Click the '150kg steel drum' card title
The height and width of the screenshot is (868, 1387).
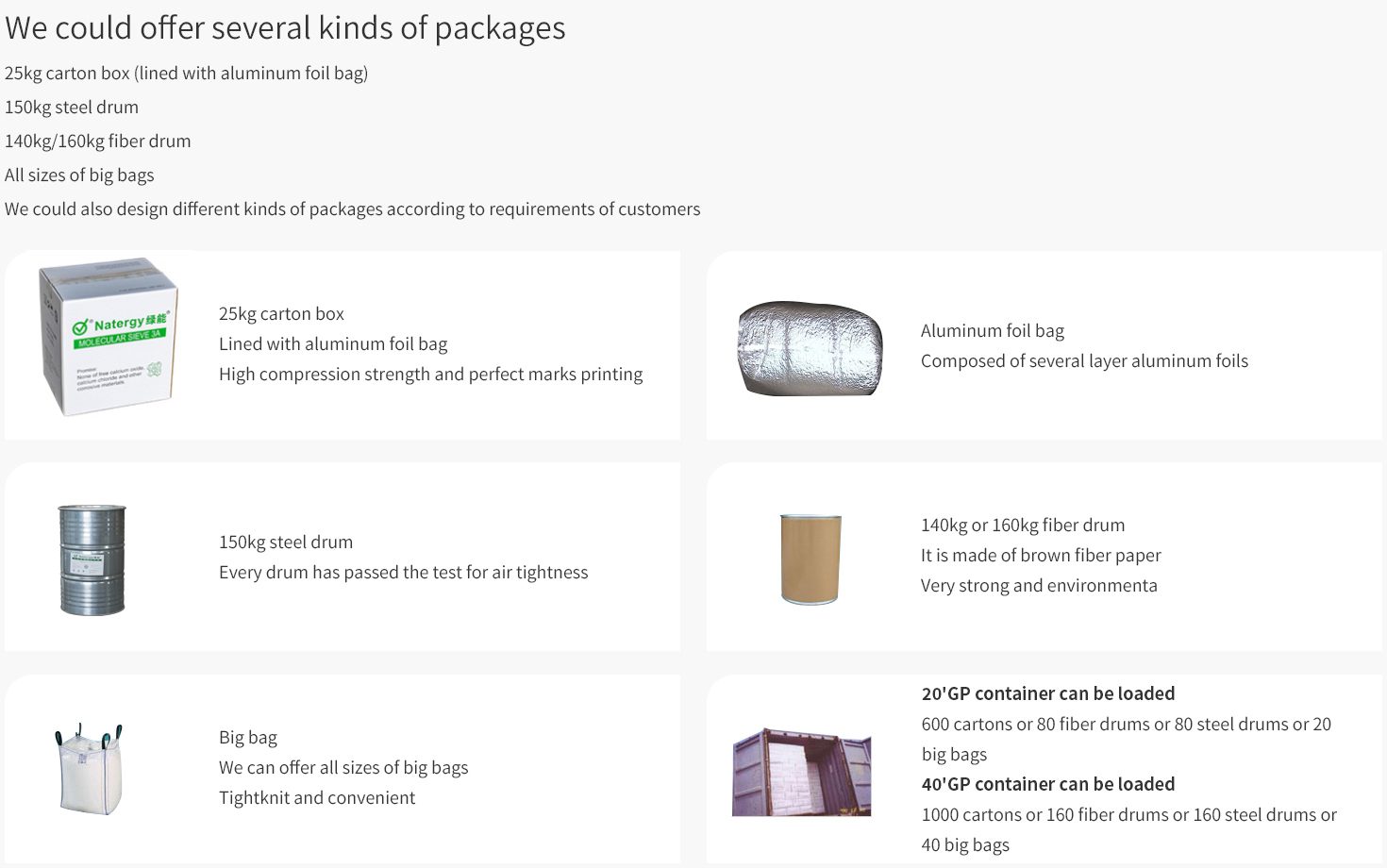(x=286, y=542)
